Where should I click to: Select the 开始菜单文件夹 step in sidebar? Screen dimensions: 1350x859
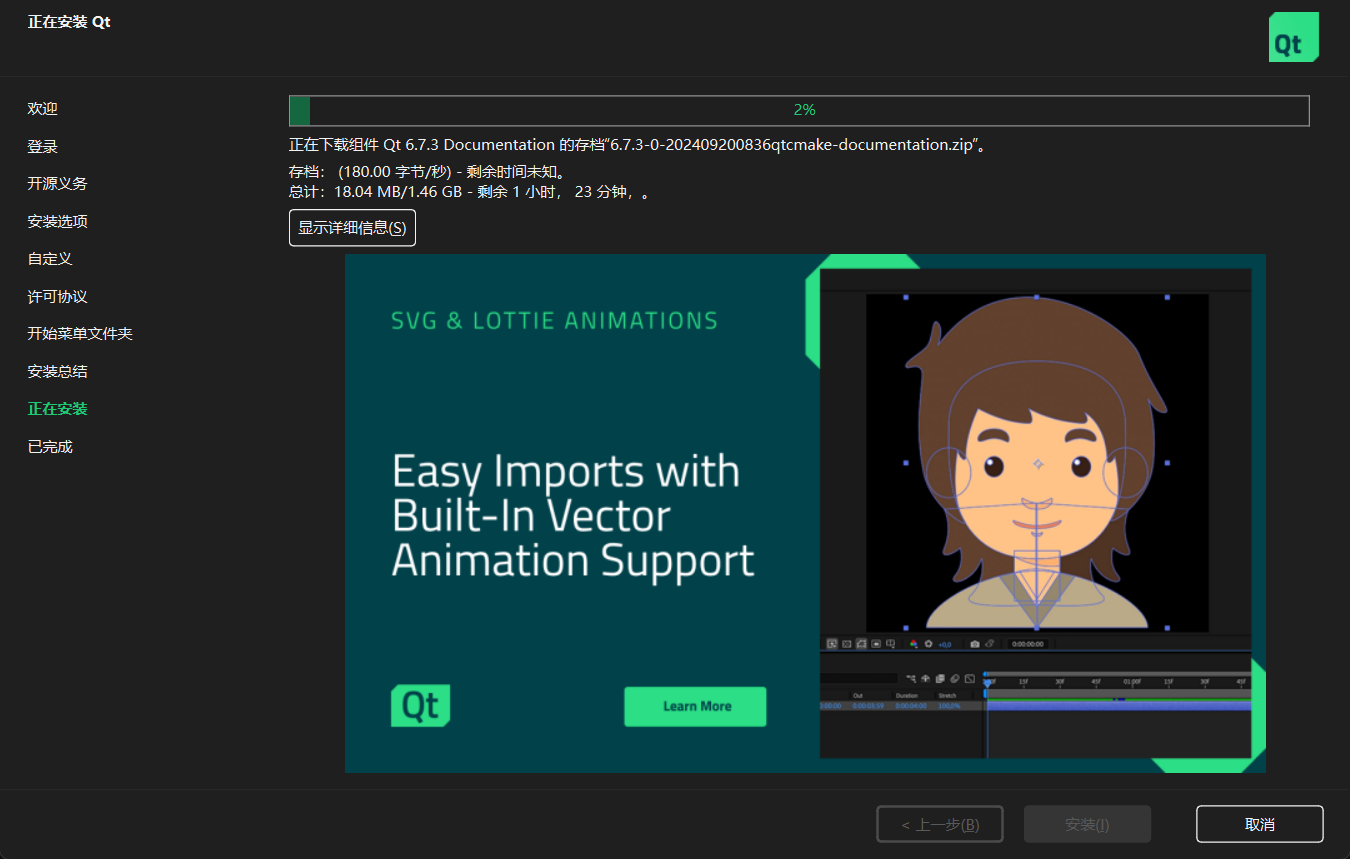coord(80,334)
